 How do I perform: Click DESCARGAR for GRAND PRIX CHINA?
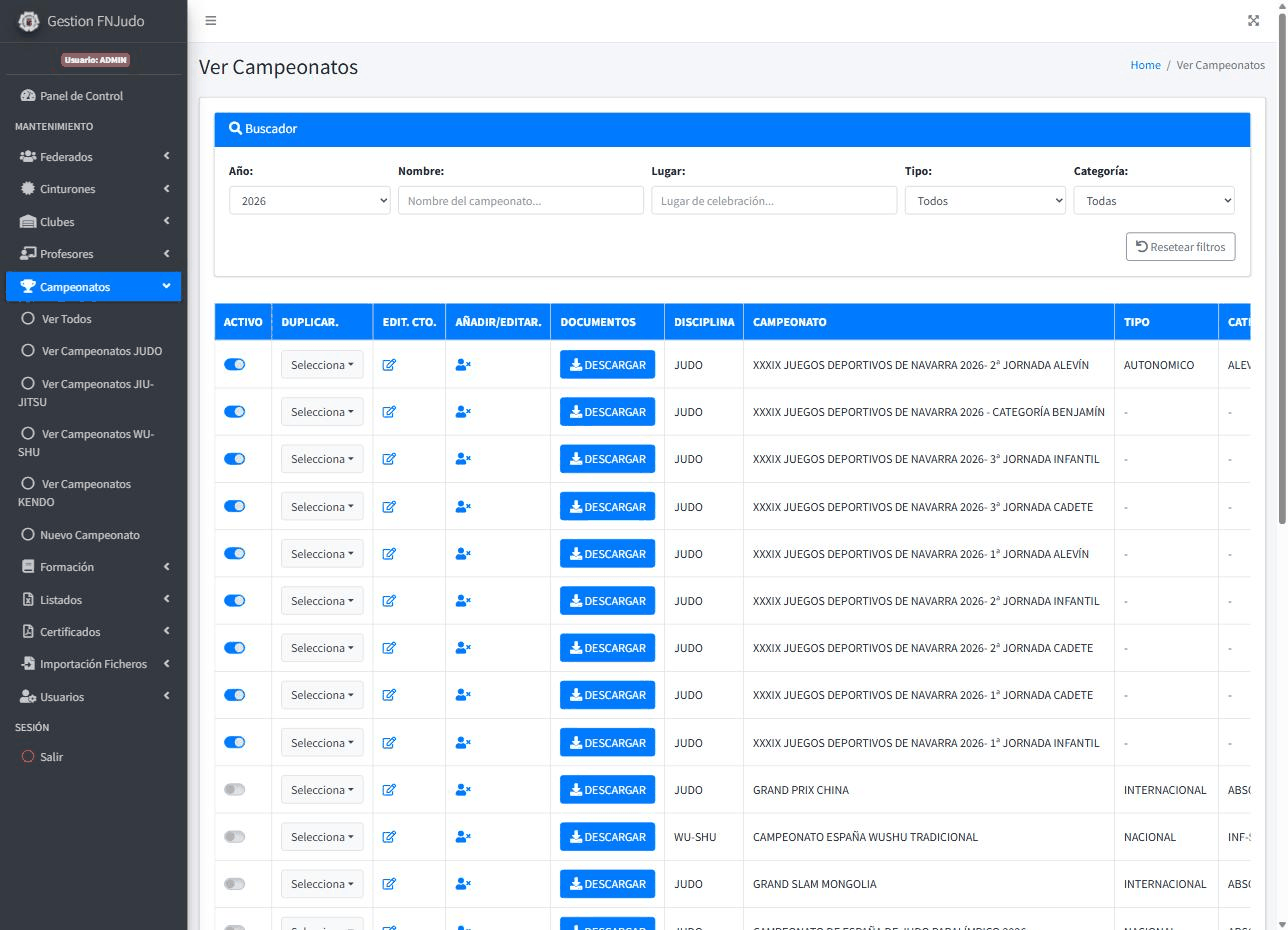607,790
